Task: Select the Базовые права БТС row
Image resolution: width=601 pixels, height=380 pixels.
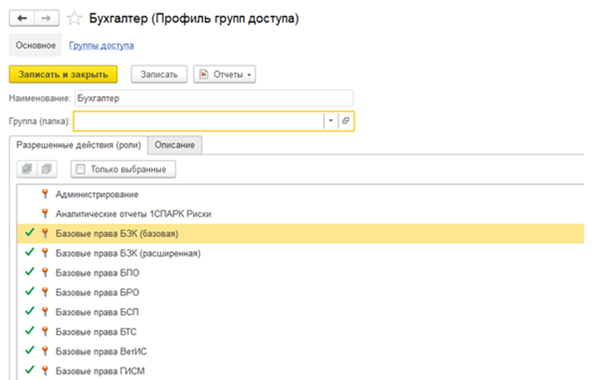Action: pyautogui.click(x=300, y=332)
